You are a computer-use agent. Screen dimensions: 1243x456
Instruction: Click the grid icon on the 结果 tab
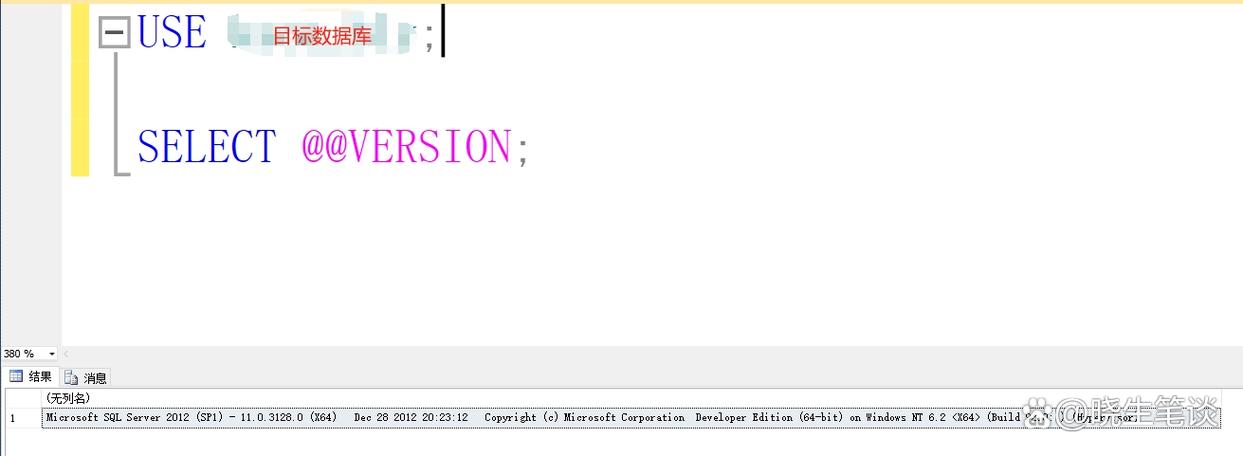pyautogui.click(x=16, y=377)
